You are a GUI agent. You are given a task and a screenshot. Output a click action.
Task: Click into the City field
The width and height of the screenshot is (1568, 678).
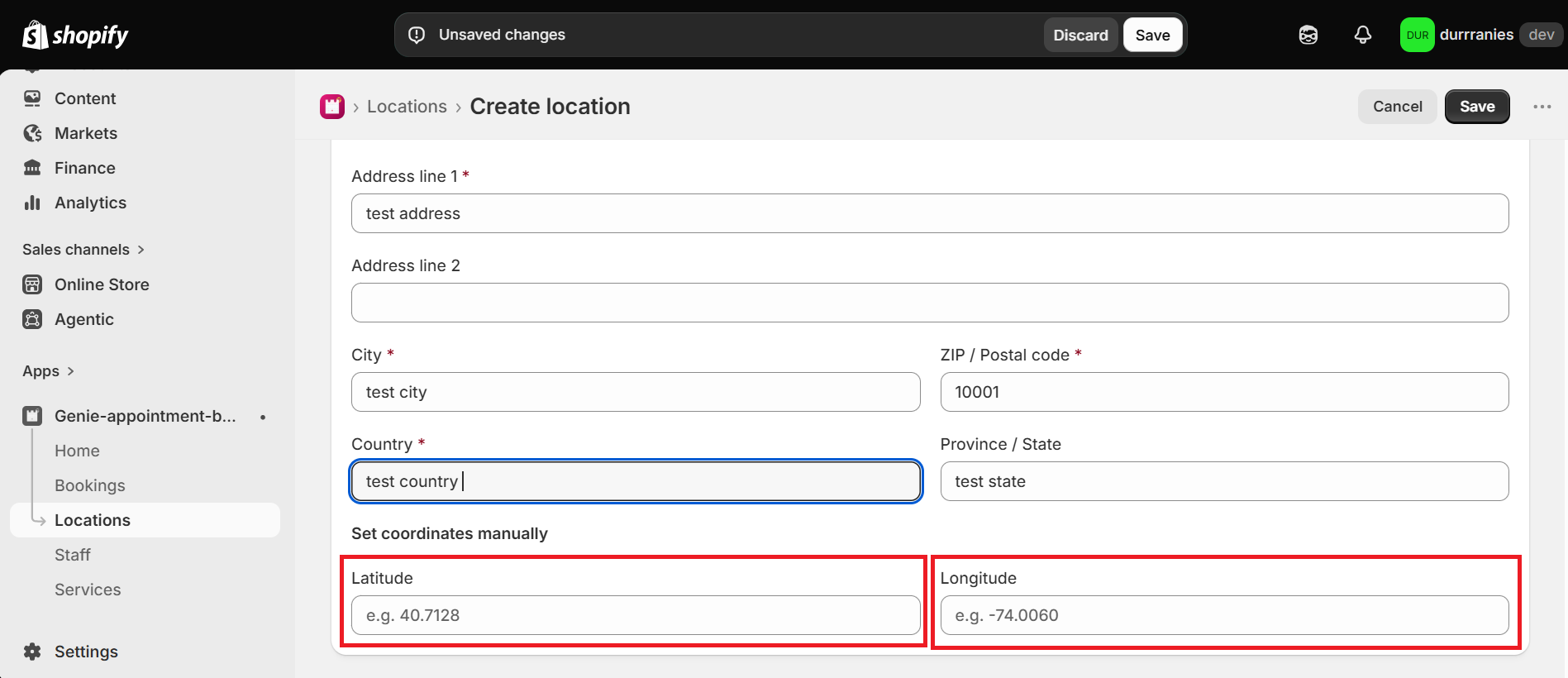tap(636, 392)
